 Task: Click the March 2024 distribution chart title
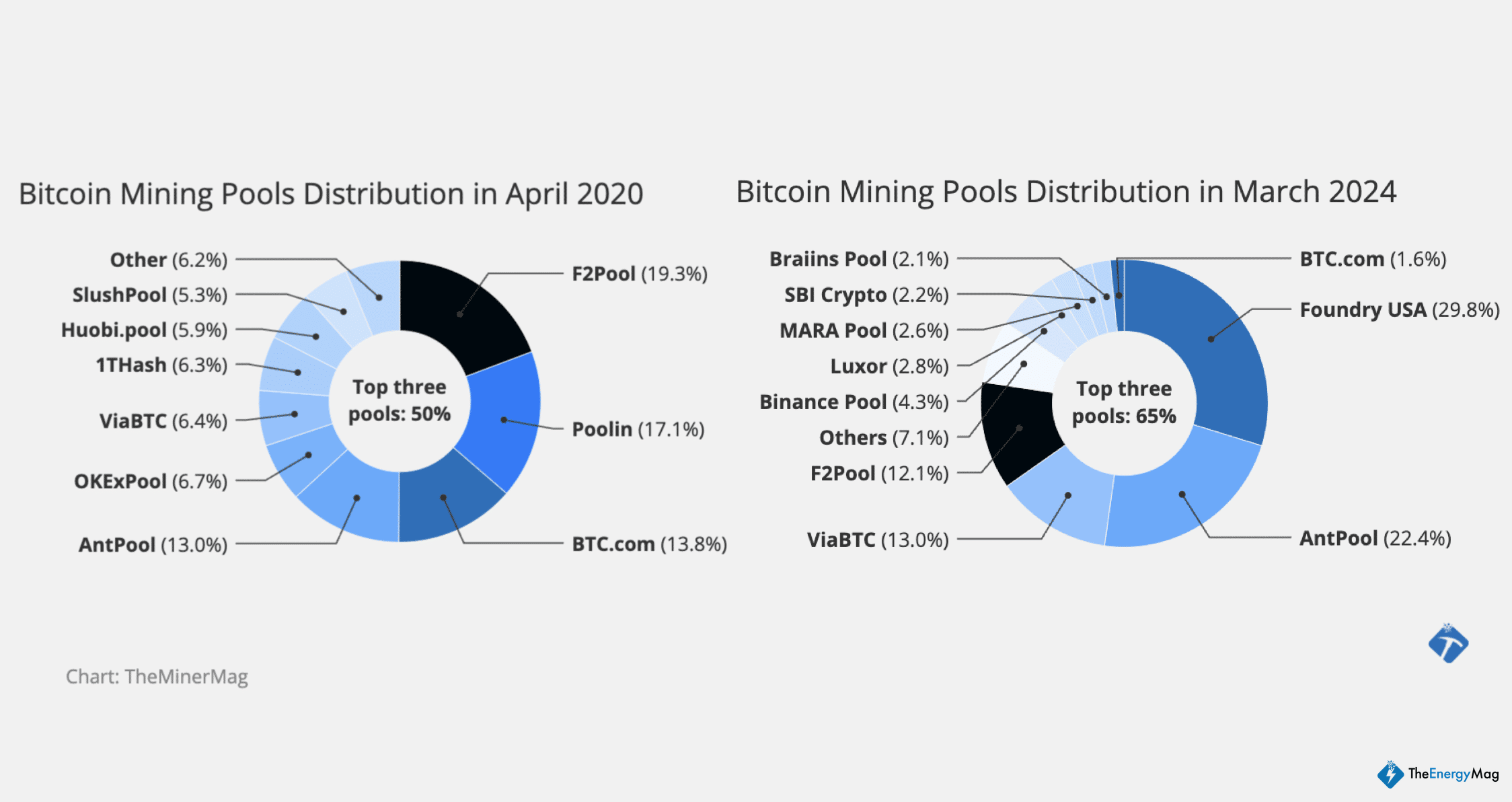[x=1065, y=192]
